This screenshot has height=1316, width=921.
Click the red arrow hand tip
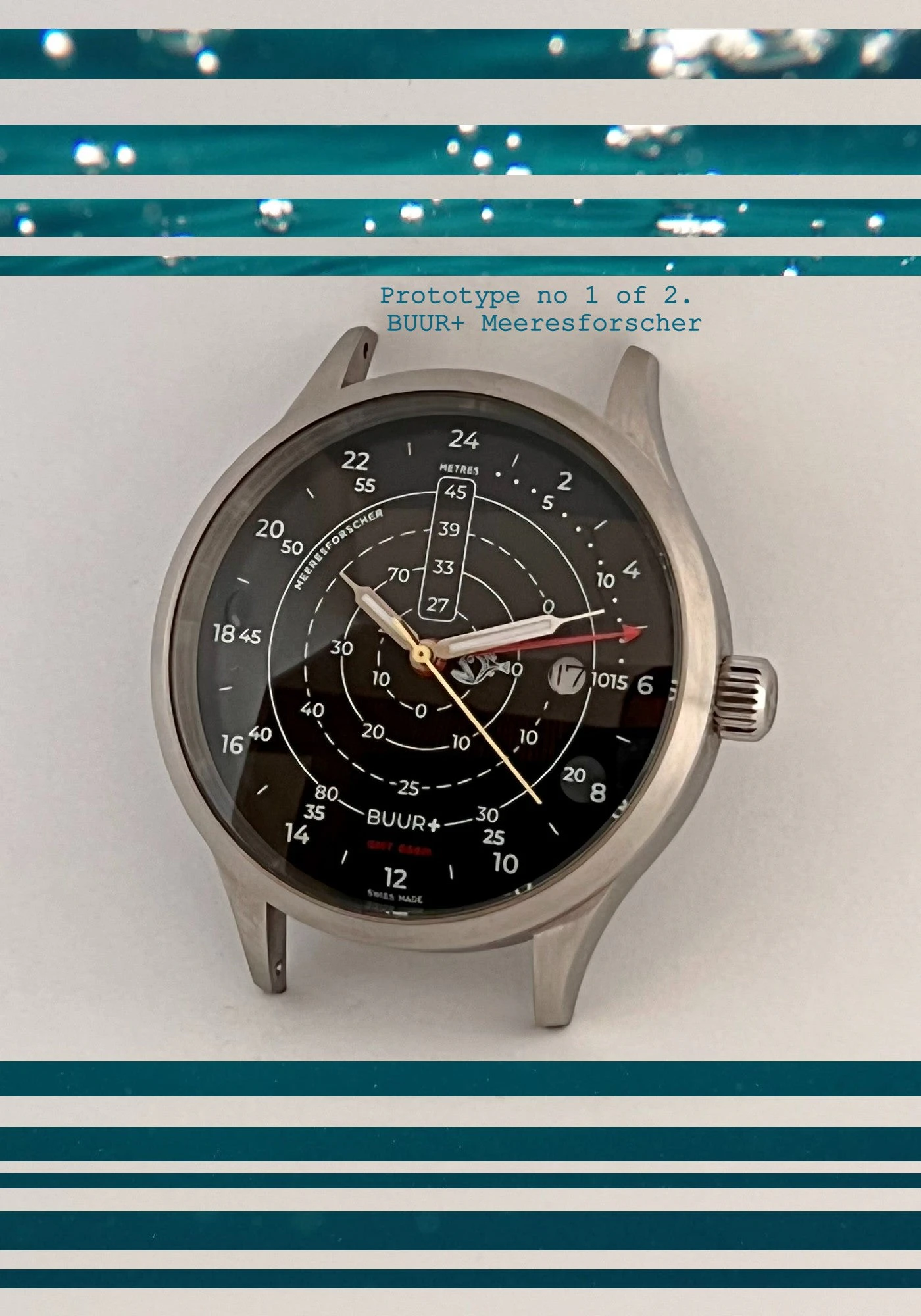632,634
